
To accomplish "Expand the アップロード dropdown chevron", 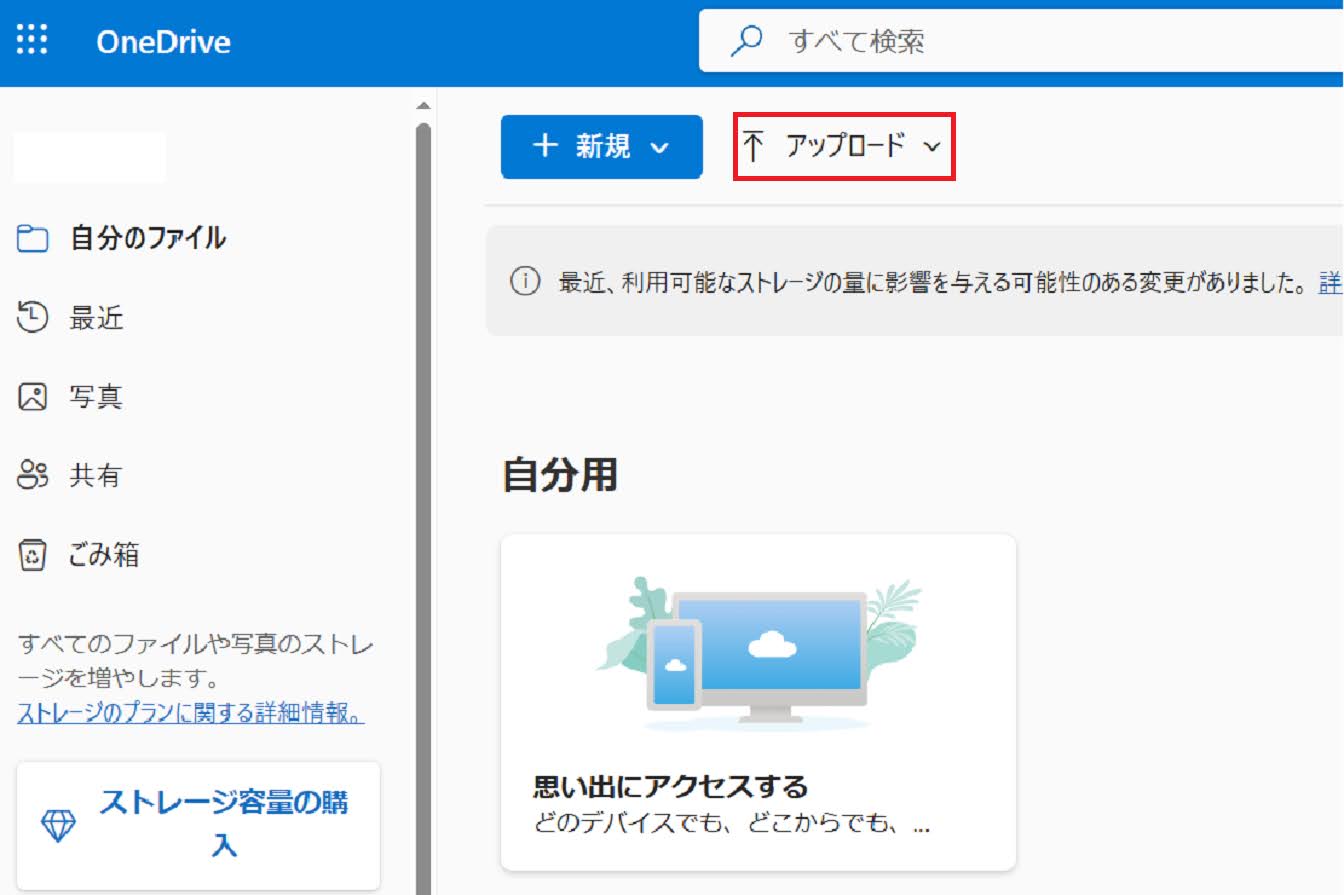I will coord(932,147).
